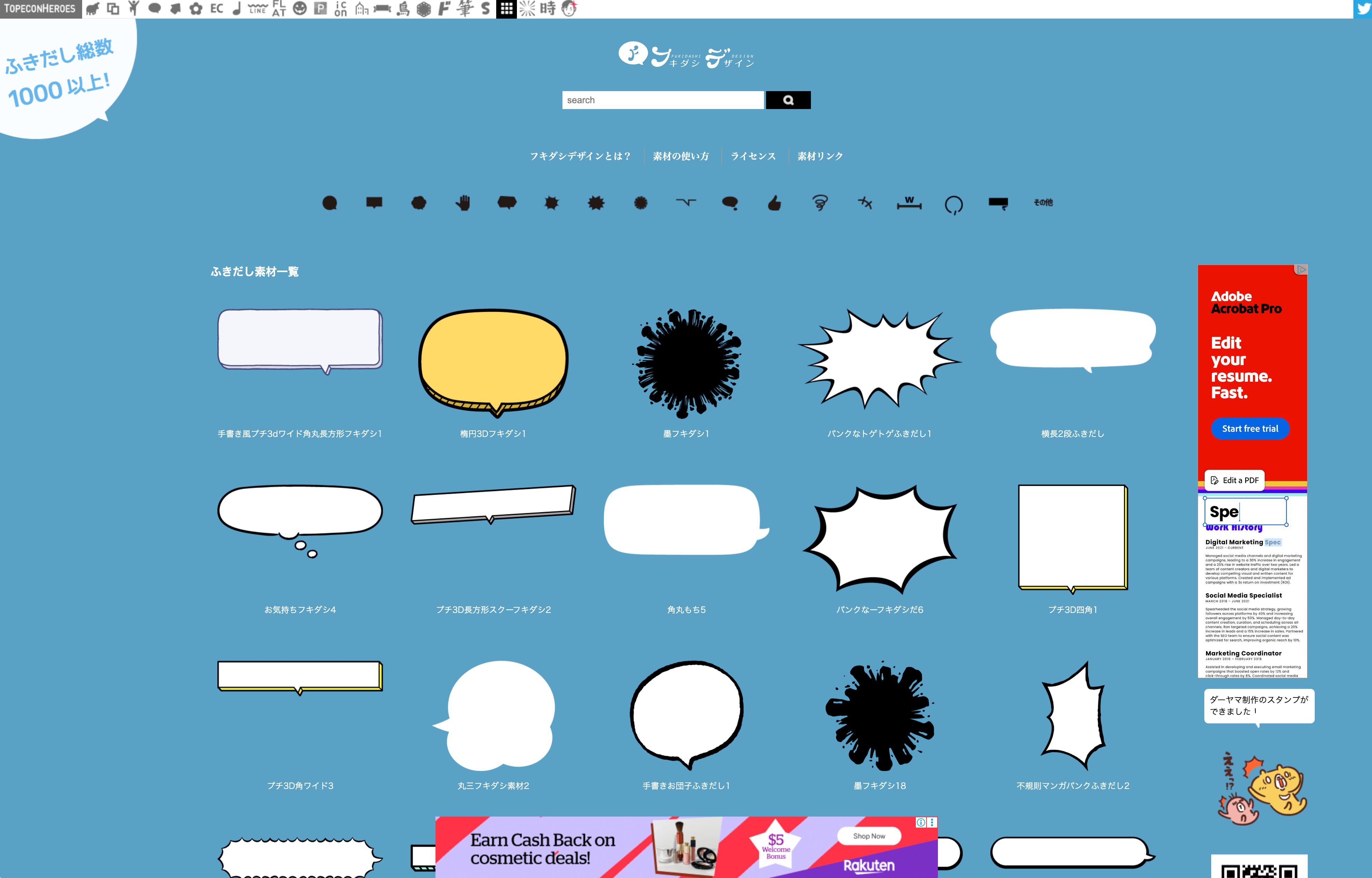Select the tornado scribble category icon
1372x878 pixels.
(820, 203)
